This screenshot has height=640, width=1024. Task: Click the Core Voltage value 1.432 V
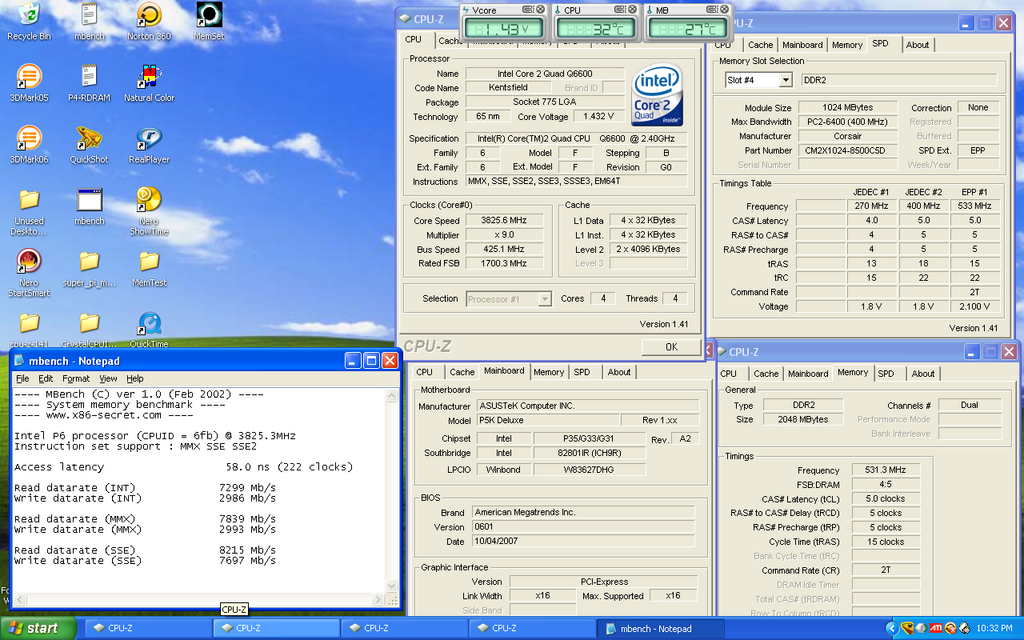tap(598, 116)
